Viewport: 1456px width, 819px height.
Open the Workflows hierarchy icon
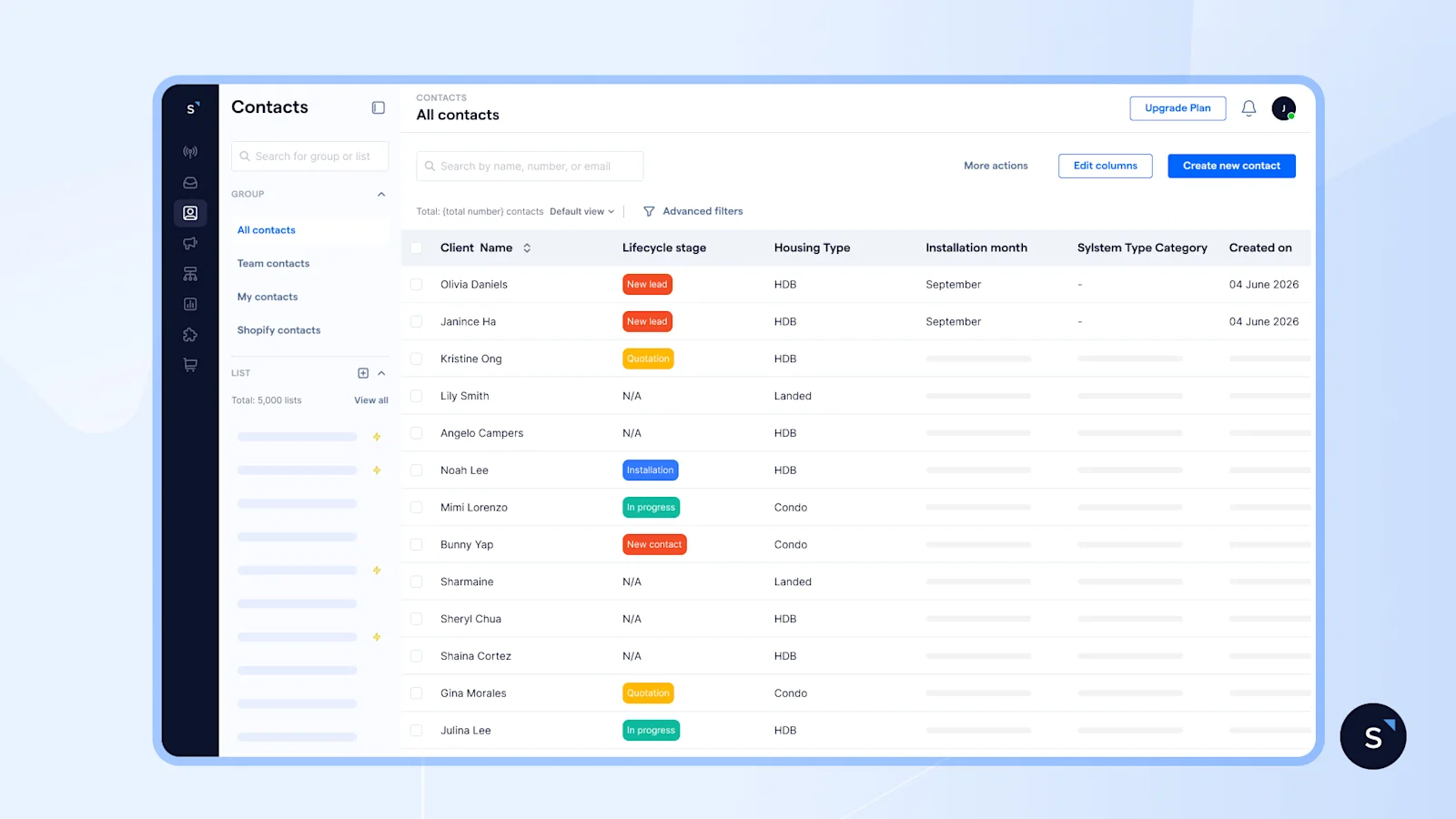click(x=190, y=274)
